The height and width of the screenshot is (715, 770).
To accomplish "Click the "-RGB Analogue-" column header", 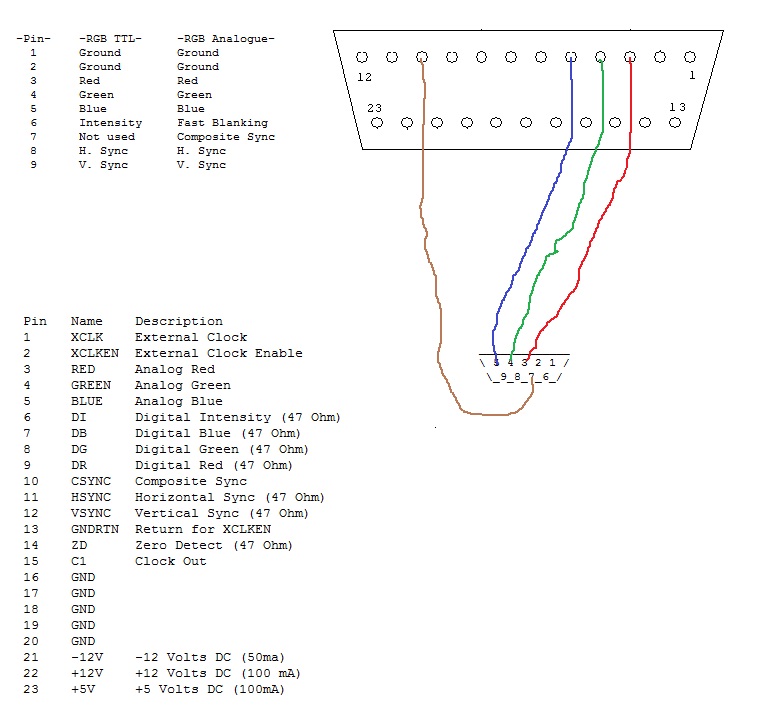I will click(225, 39).
